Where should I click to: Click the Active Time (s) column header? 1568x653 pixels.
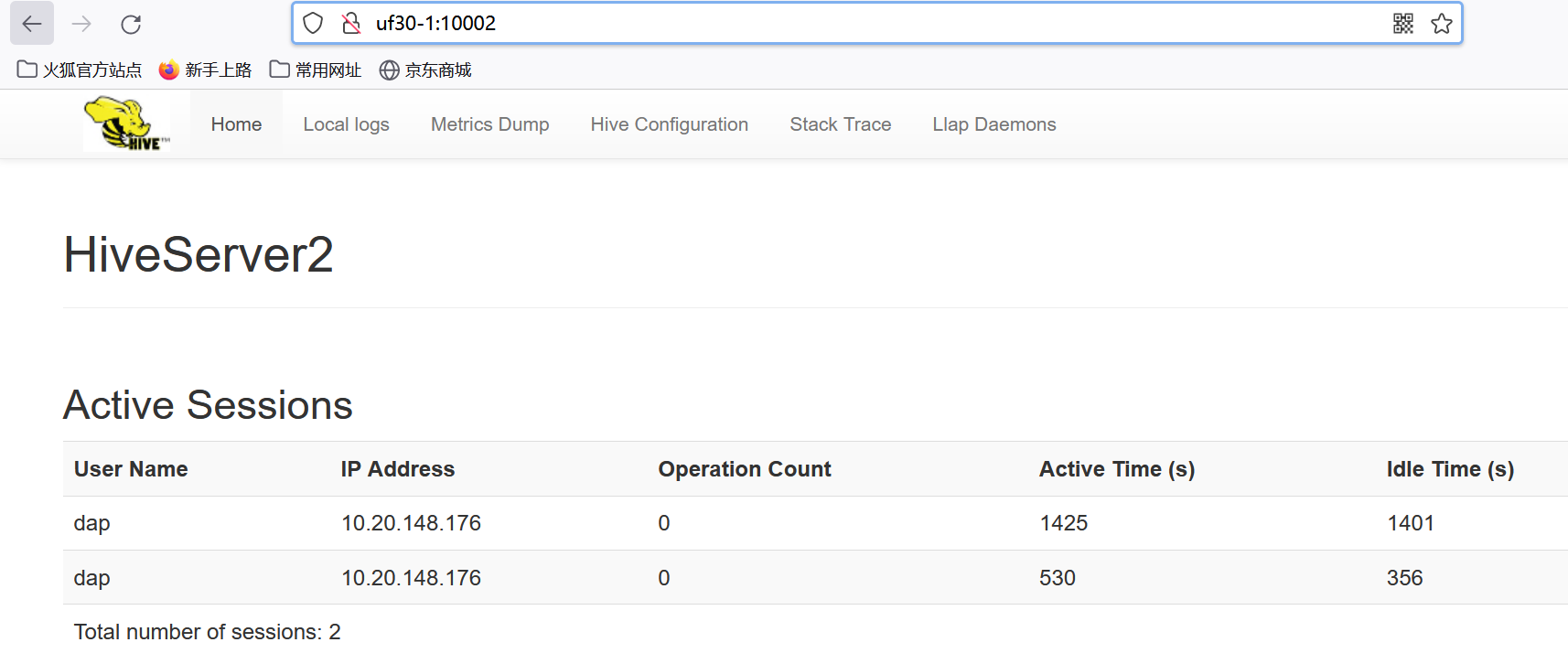[1117, 469]
